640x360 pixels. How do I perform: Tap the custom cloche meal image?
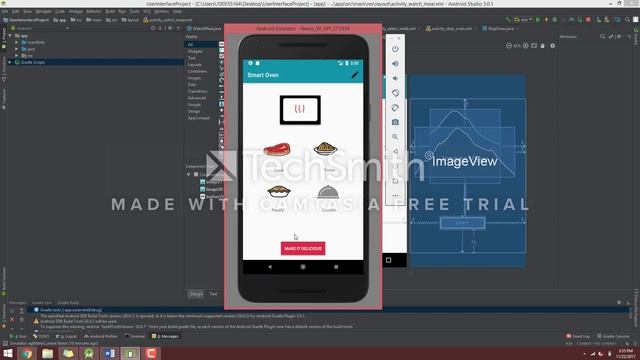(328, 192)
